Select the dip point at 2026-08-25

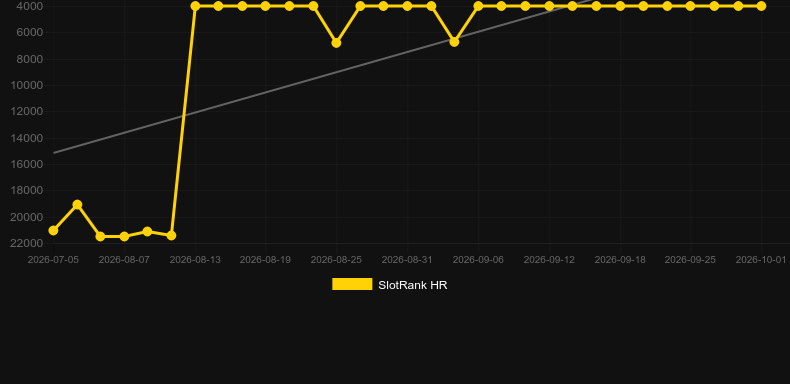coord(336,43)
